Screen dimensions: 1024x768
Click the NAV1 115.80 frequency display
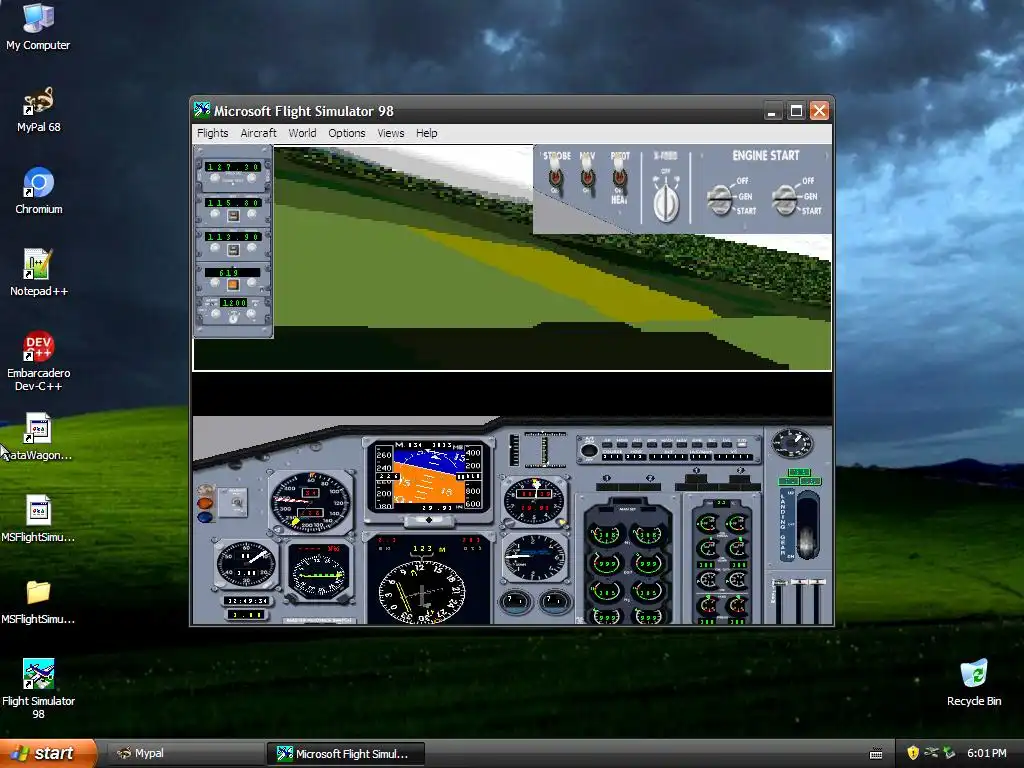233,203
